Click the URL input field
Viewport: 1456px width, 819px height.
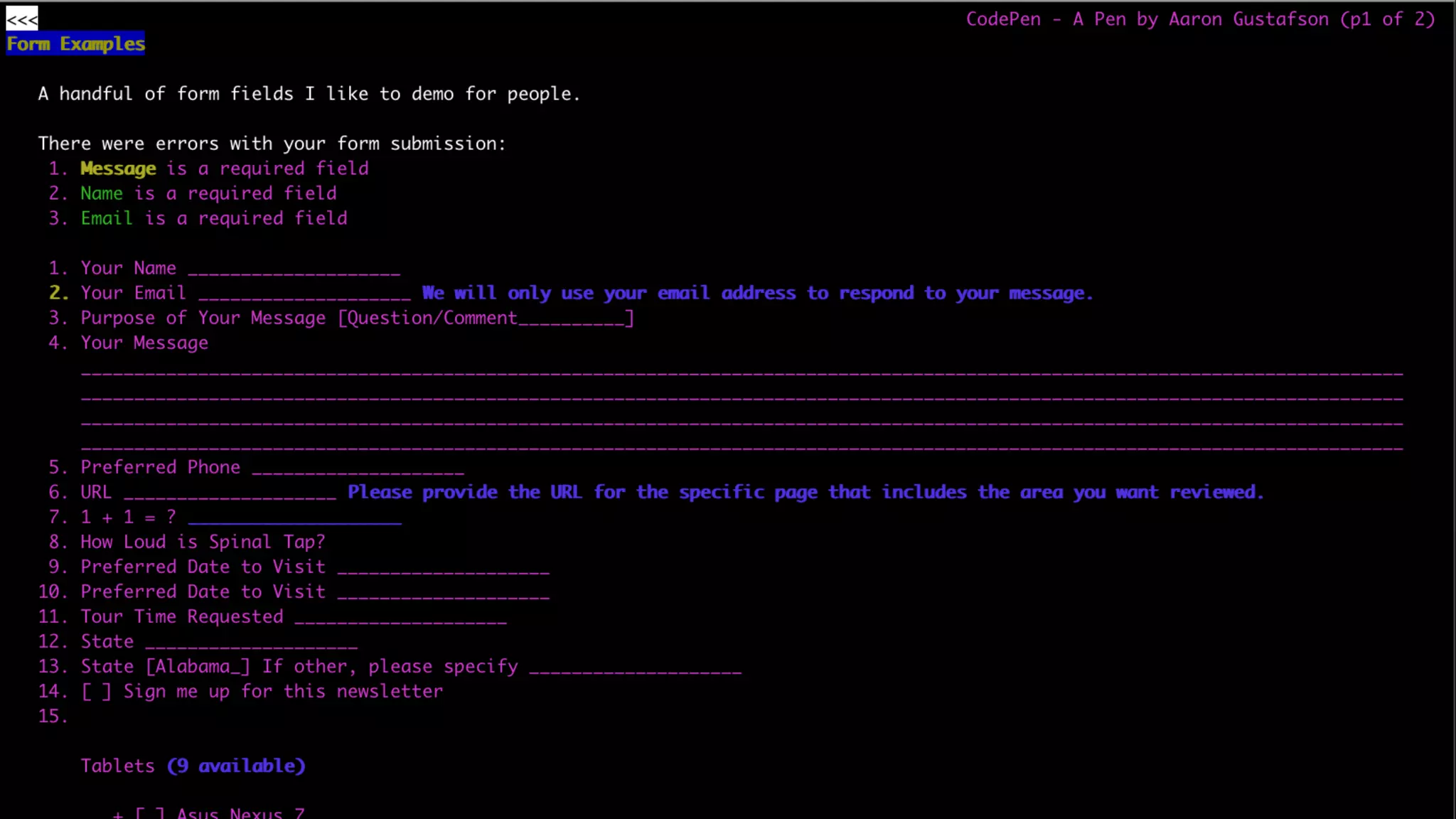230,493
